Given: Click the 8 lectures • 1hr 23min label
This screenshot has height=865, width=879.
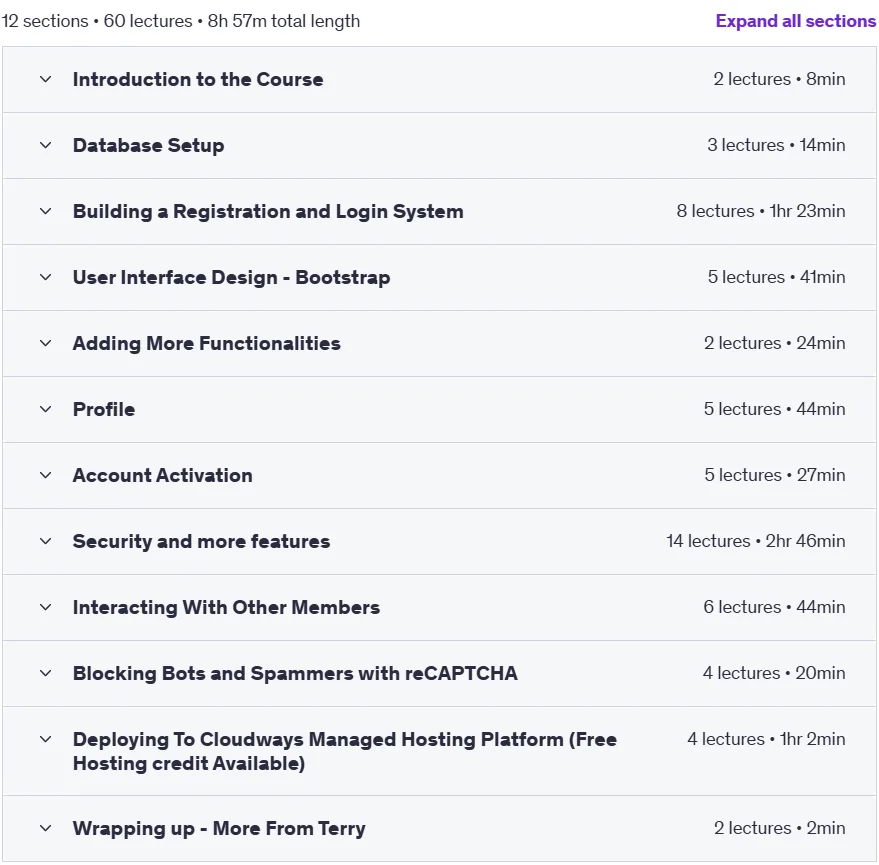Looking at the screenshot, I should tap(761, 211).
